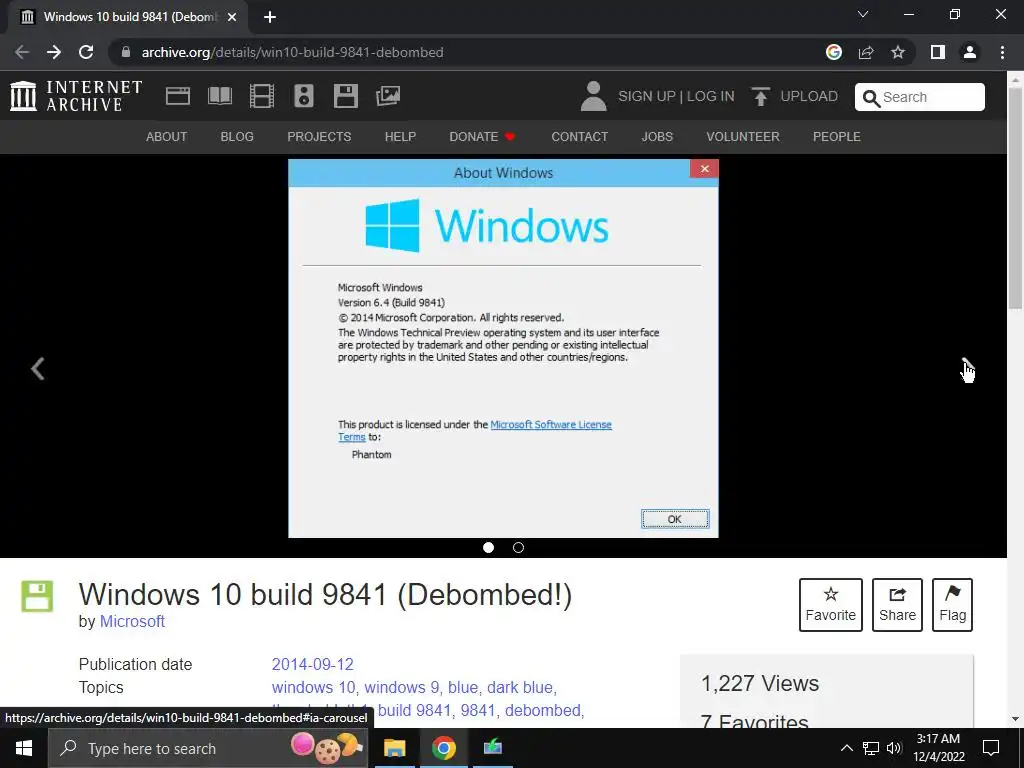The width and height of the screenshot is (1024, 768).
Task: Open the Internet Archive home logo
Action: click(76, 96)
